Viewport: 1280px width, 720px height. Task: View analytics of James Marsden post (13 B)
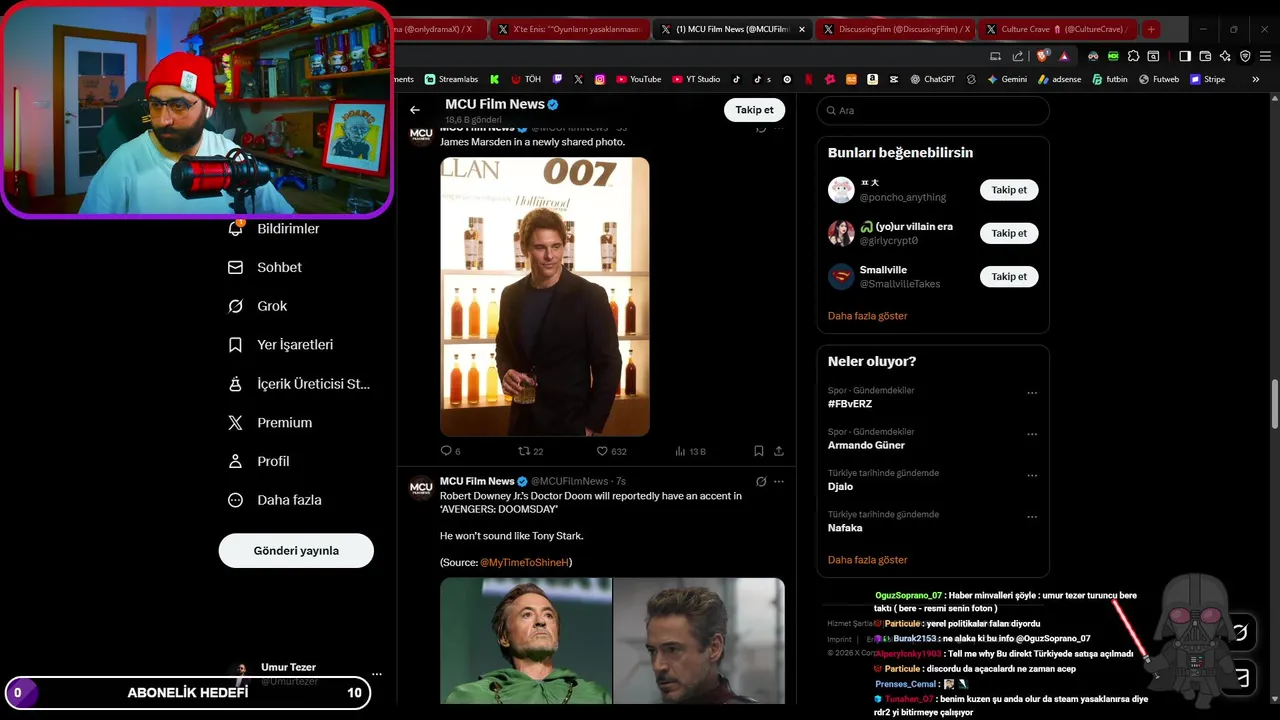pyautogui.click(x=690, y=451)
